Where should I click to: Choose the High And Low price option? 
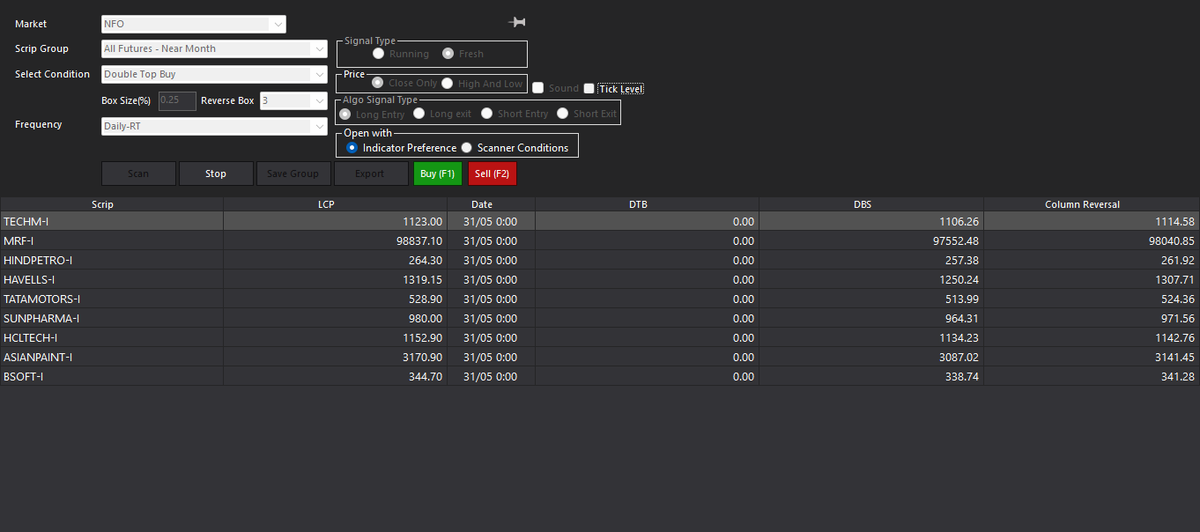point(448,83)
